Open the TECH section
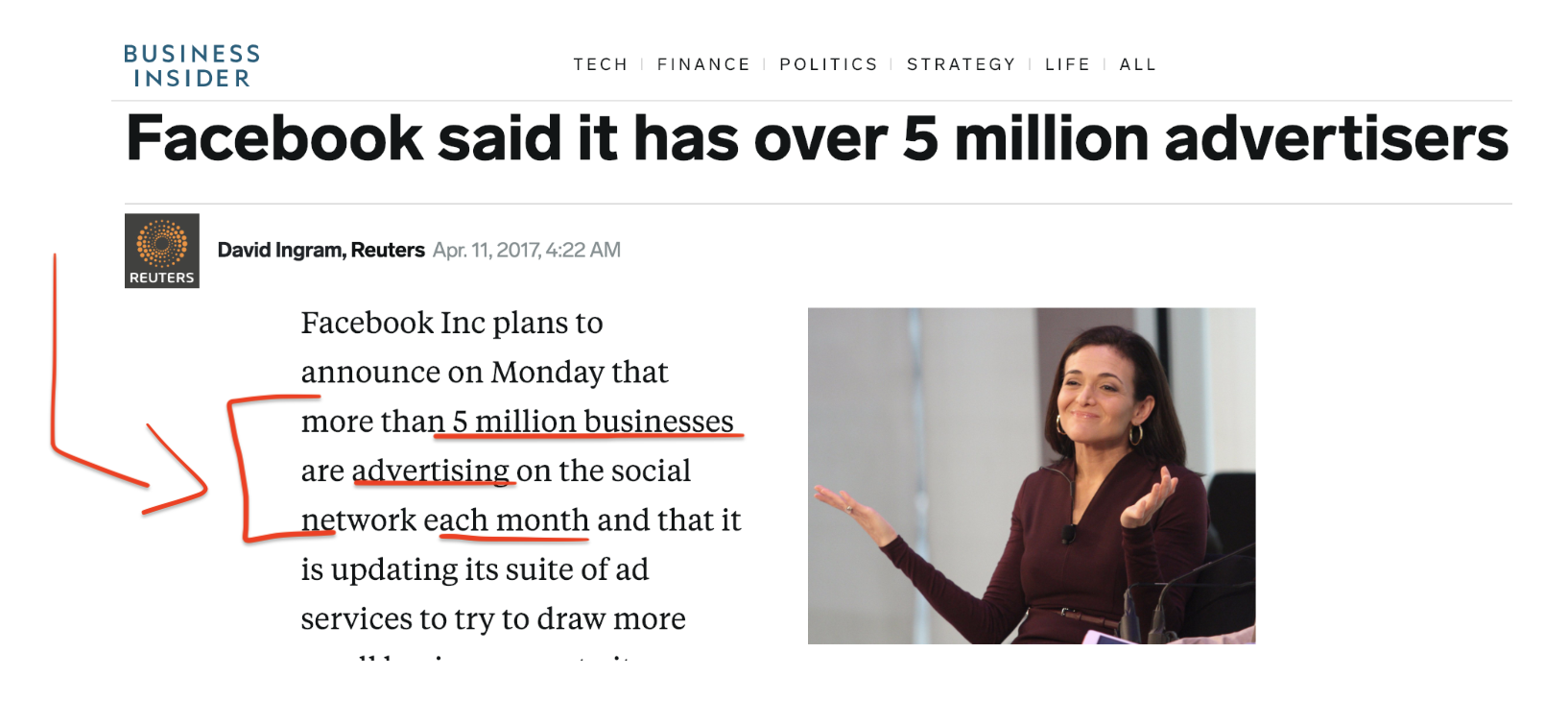This screenshot has width=1568, height=701. tap(600, 64)
